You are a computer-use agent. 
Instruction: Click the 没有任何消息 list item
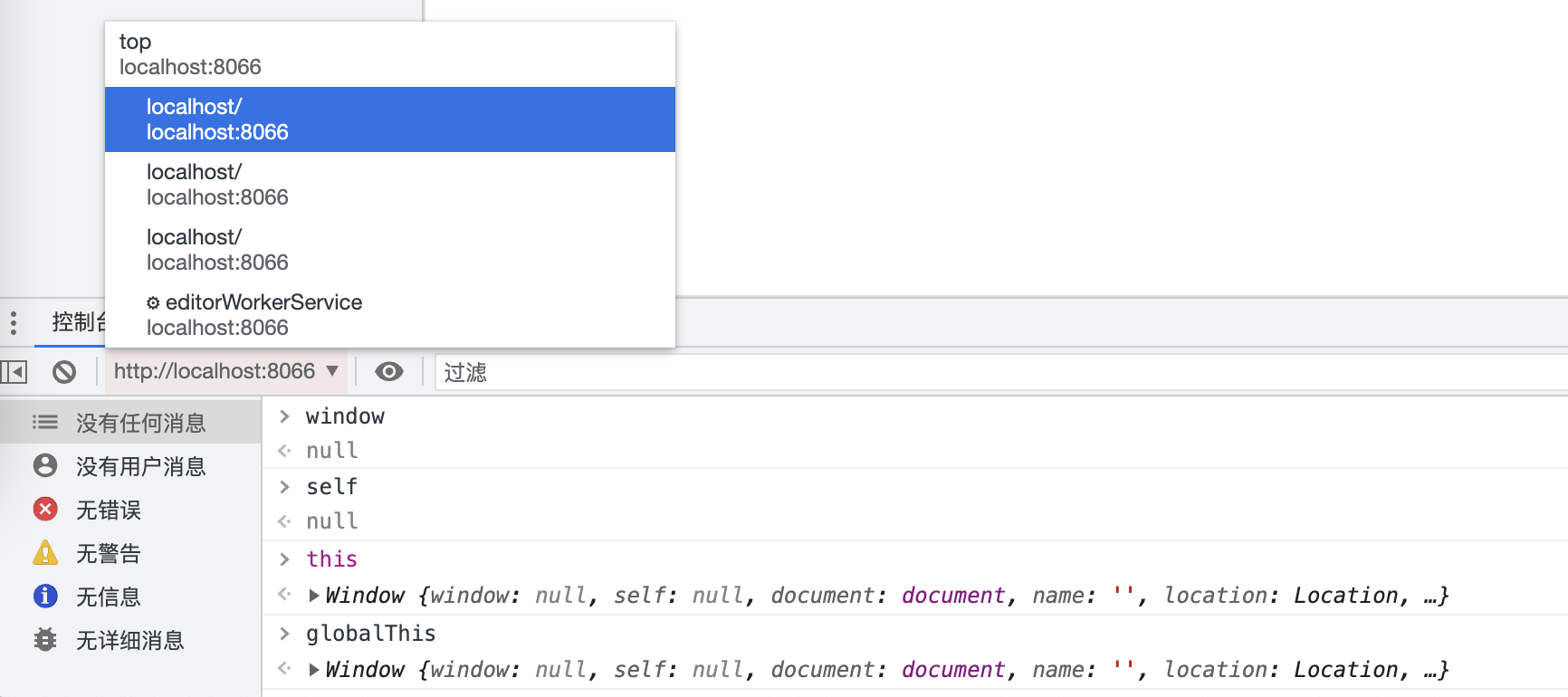pyautogui.click(x=140, y=423)
